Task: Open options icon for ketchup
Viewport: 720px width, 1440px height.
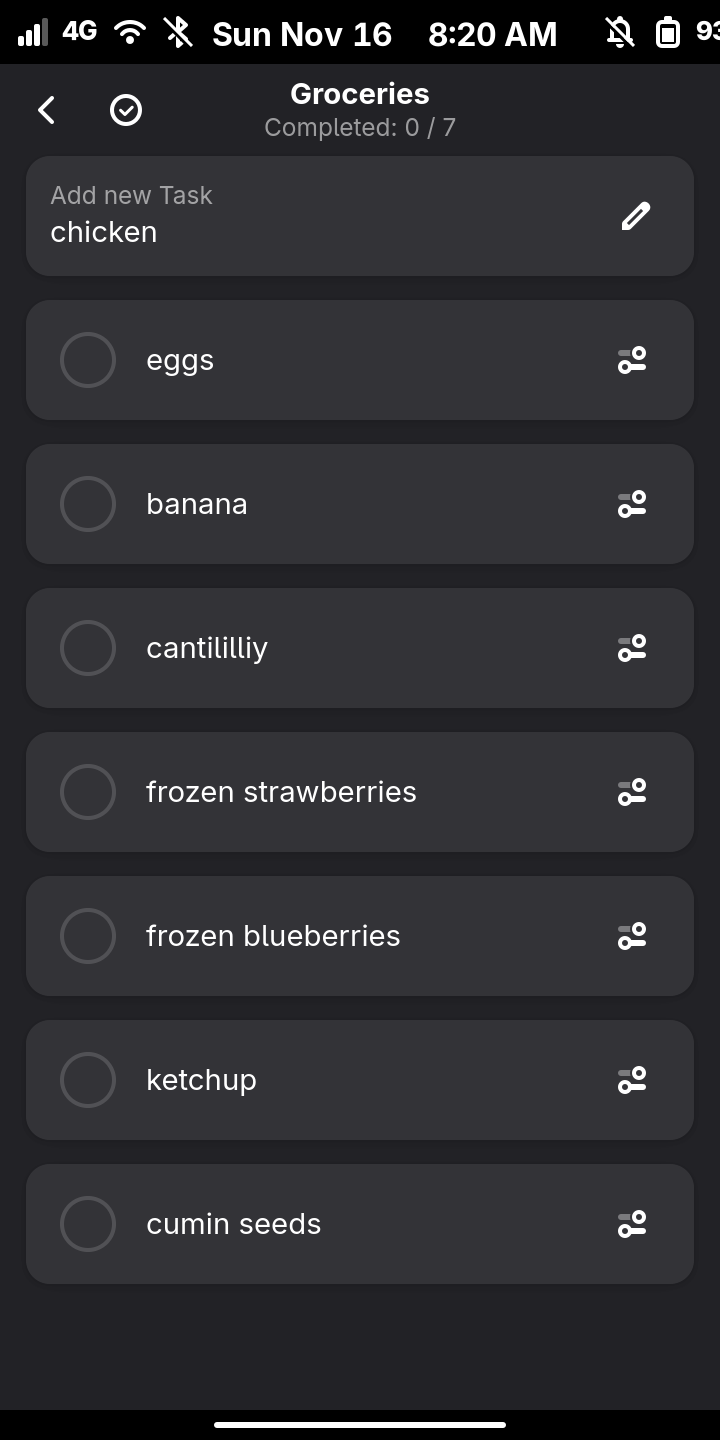Action: (632, 1080)
